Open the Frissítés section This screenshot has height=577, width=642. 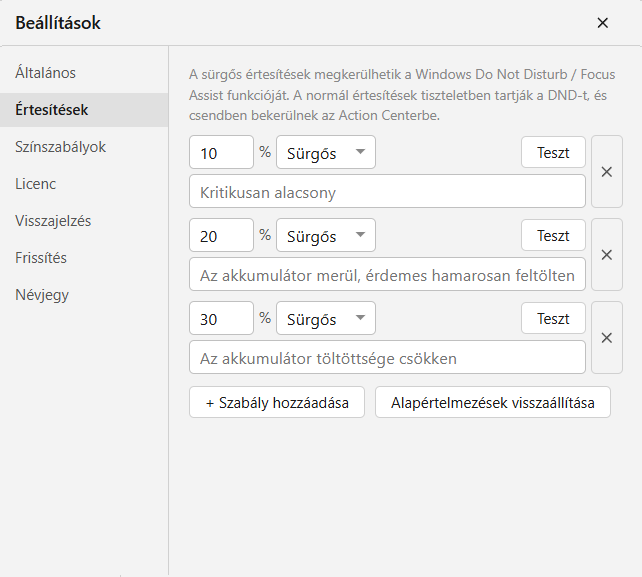(x=84, y=258)
